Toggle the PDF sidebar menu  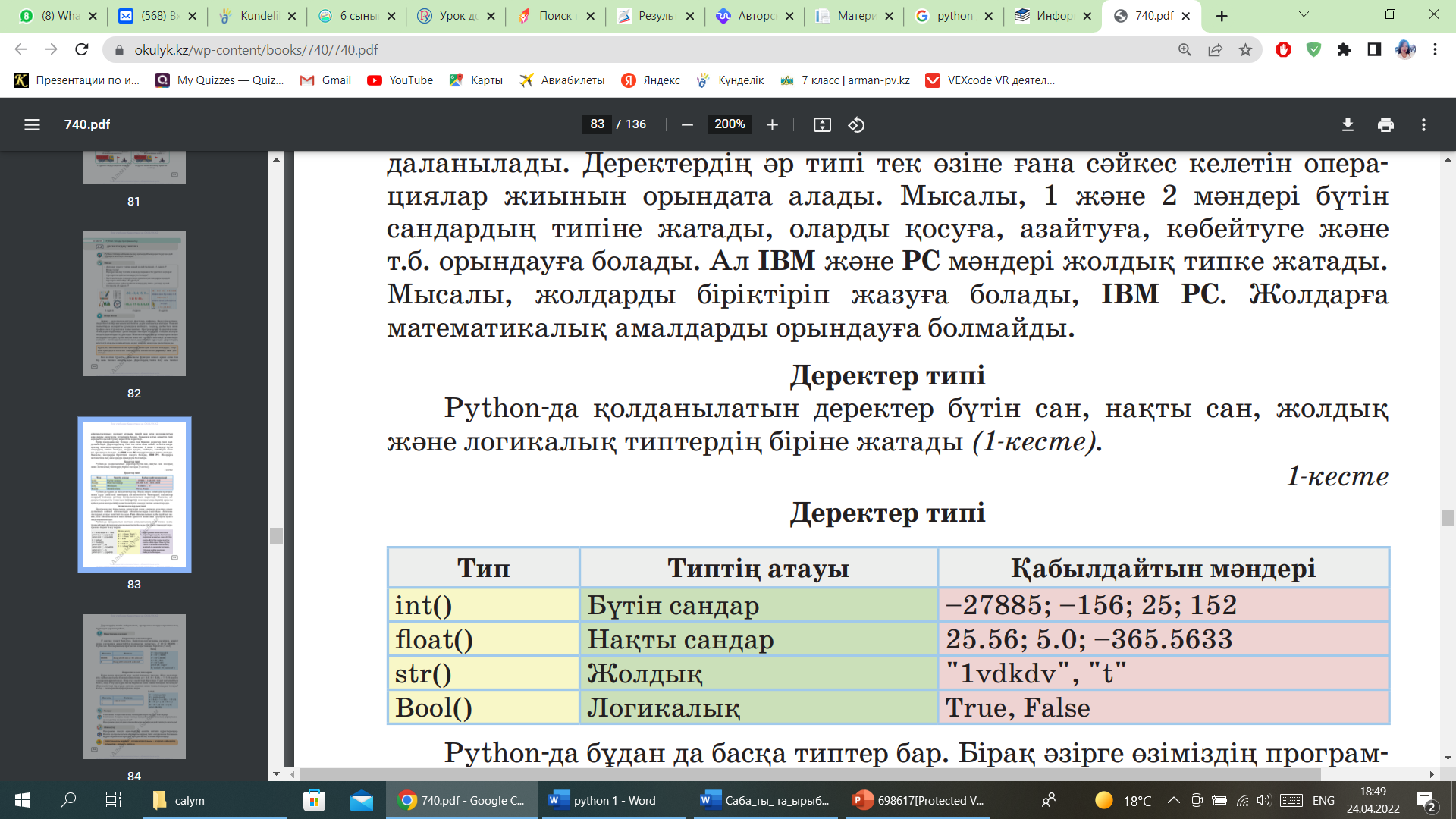pos(32,124)
